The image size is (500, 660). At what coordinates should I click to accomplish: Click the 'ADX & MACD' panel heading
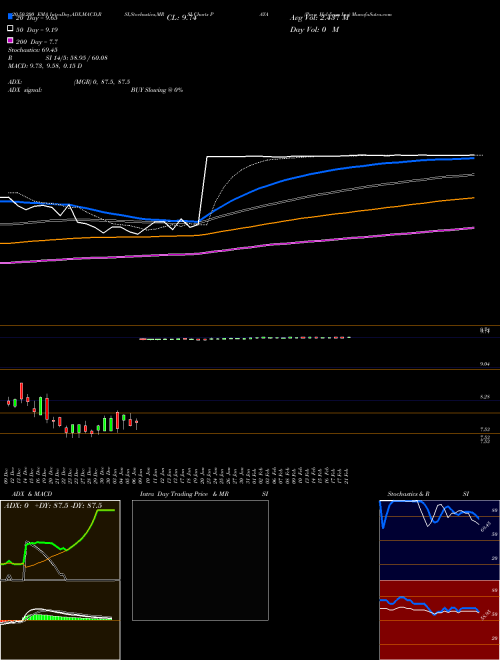(32, 494)
